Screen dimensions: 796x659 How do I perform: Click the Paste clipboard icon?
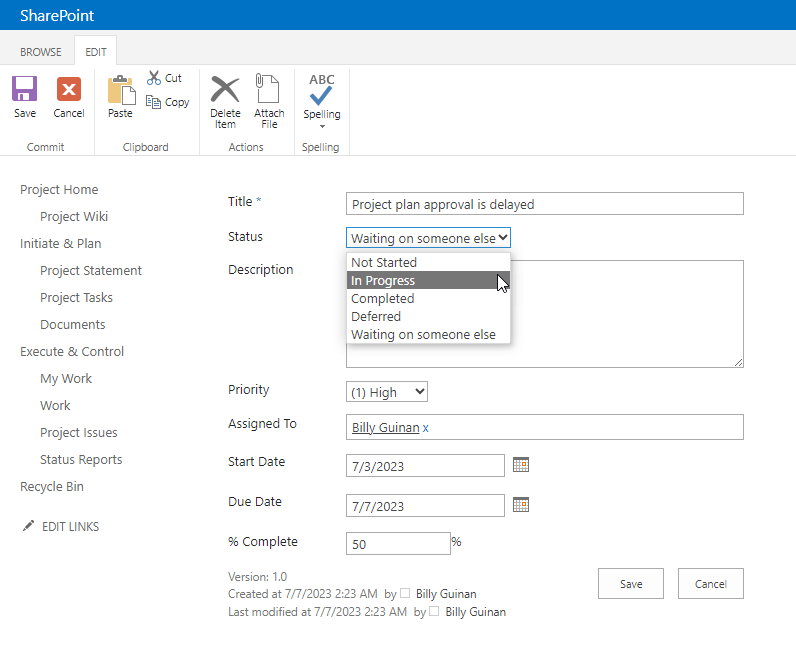point(120,90)
